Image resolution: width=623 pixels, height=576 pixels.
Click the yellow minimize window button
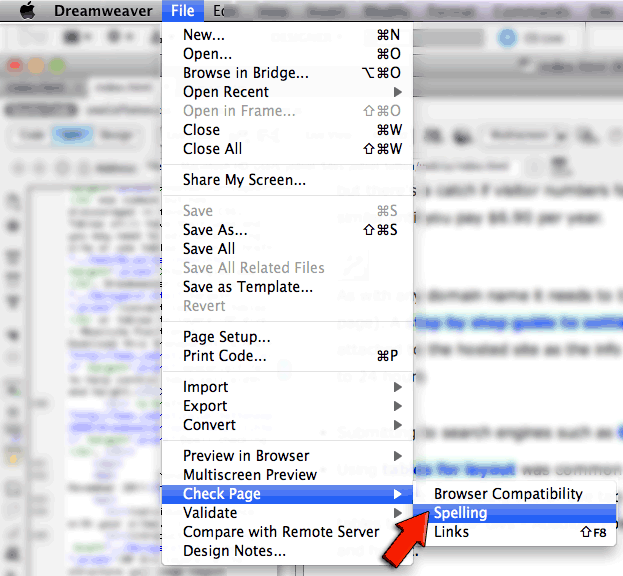(x=36, y=66)
